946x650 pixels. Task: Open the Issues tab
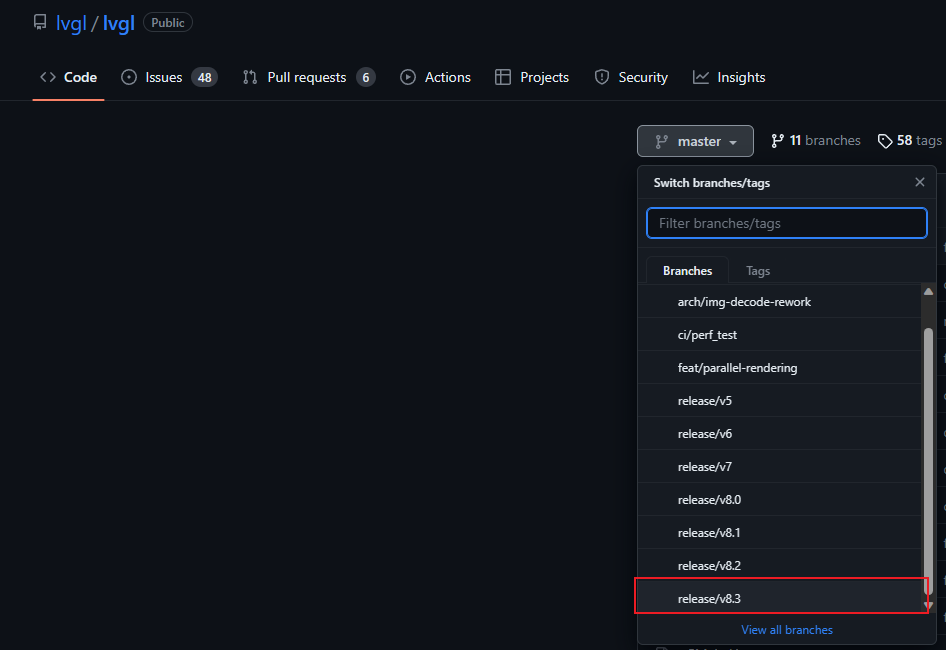click(169, 77)
